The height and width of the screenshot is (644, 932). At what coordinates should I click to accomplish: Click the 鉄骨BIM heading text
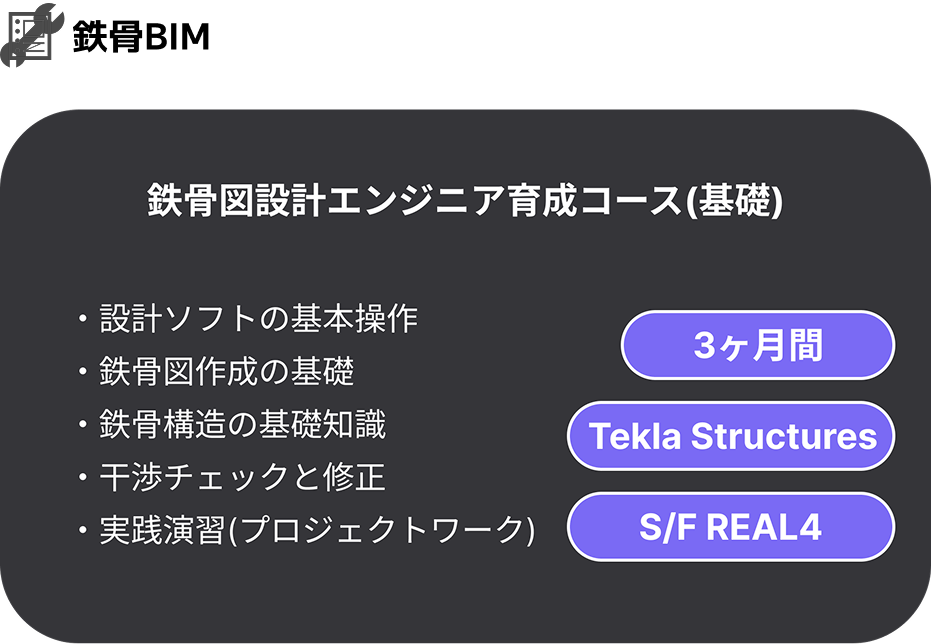coord(141,36)
